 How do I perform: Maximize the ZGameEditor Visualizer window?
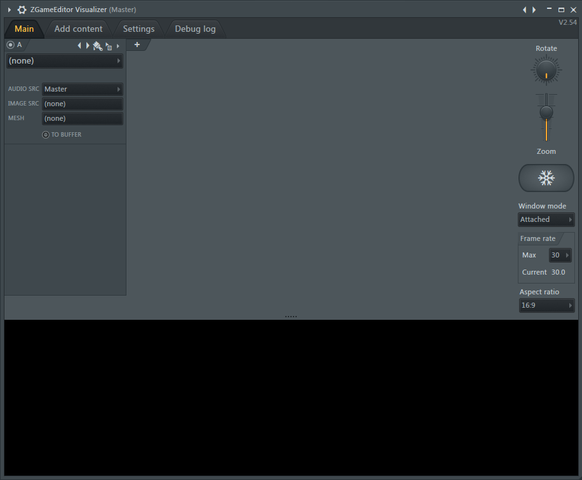click(561, 10)
